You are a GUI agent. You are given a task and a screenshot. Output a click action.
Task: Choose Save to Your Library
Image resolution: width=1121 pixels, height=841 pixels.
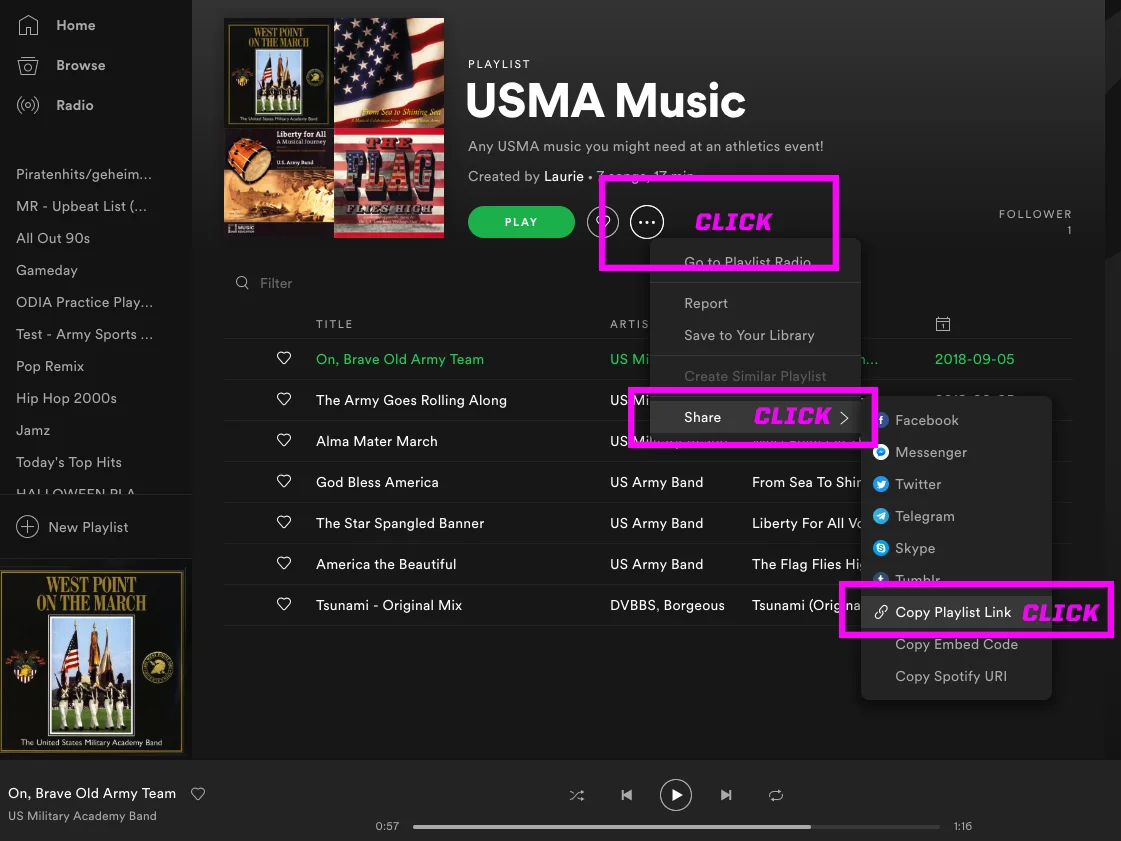coord(749,335)
